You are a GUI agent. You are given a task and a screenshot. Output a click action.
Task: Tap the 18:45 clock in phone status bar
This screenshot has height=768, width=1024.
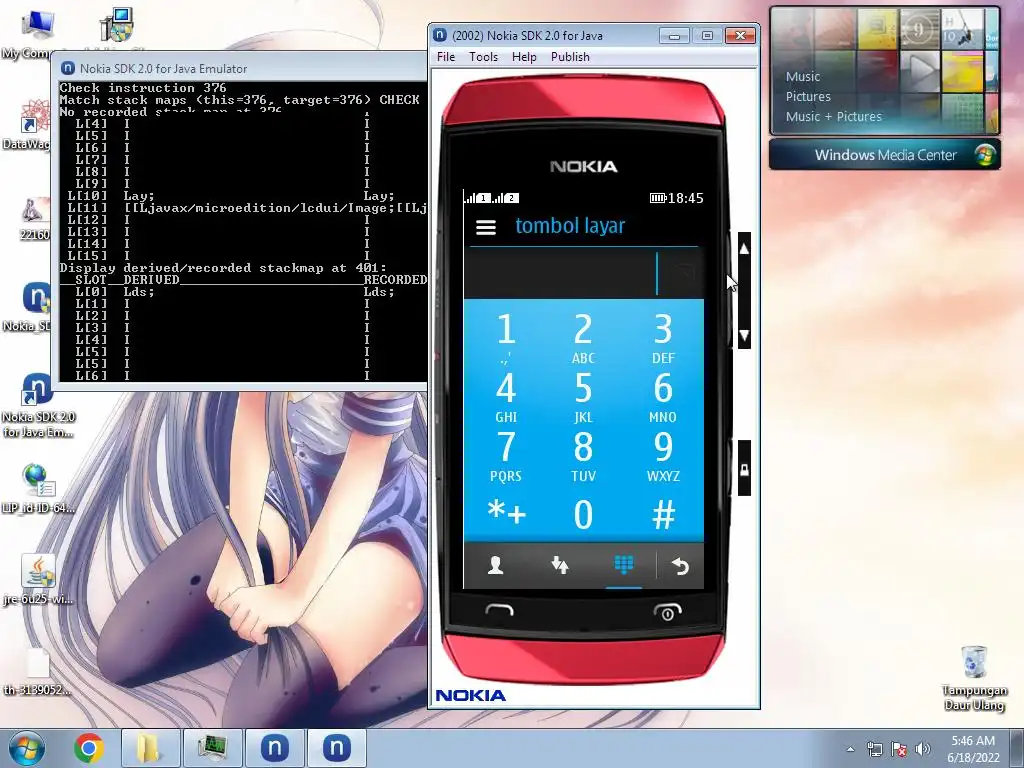[x=686, y=198]
